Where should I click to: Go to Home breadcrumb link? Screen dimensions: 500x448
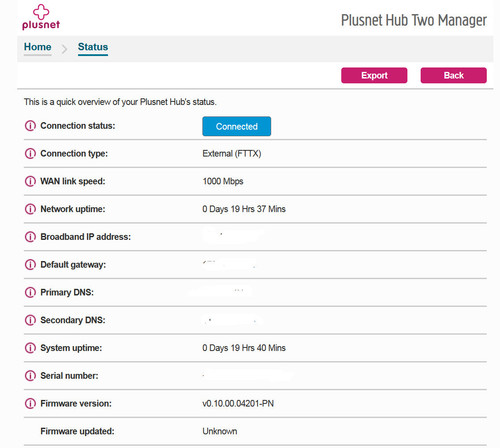[x=38, y=47]
